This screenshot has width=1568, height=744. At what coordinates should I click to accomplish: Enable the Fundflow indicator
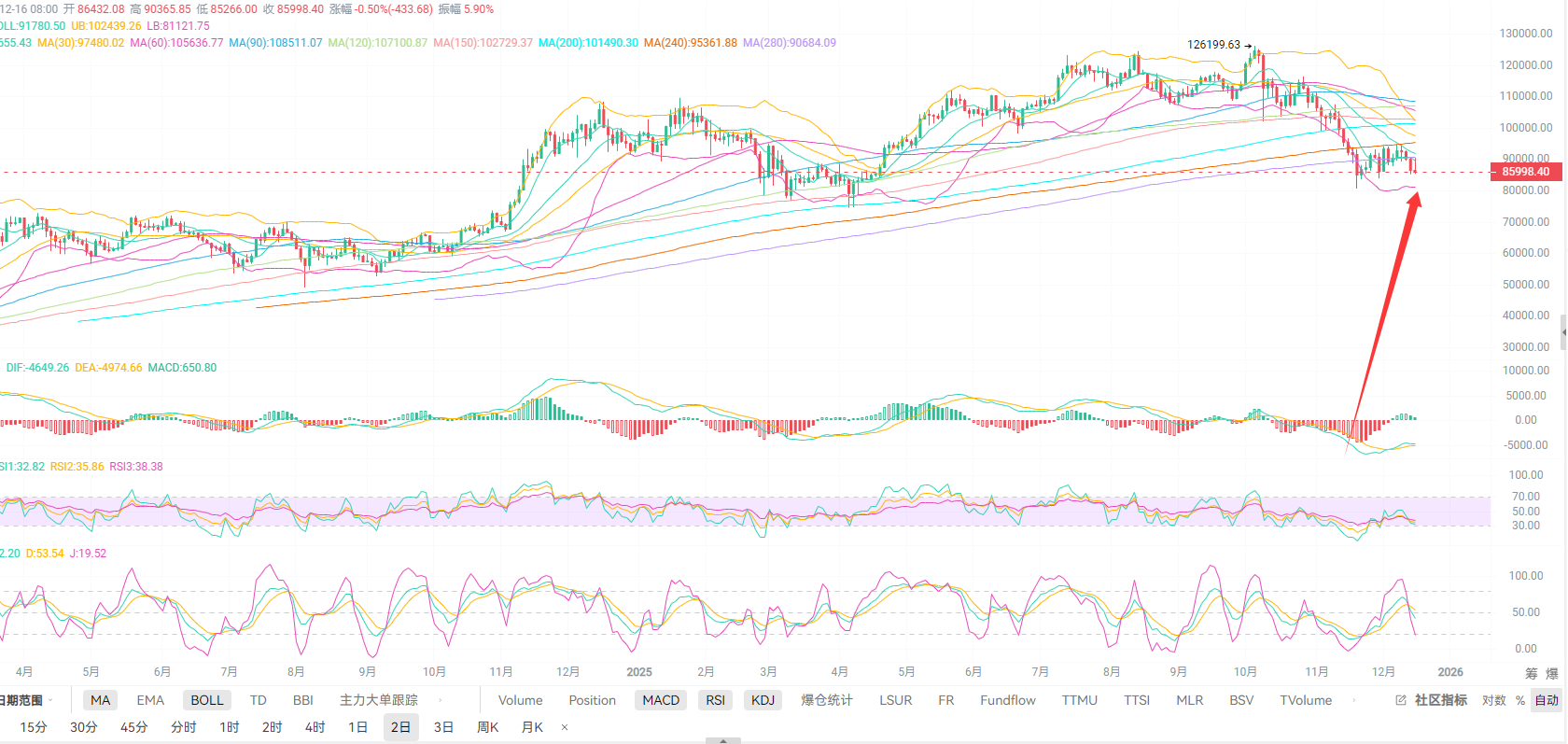(1007, 700)
